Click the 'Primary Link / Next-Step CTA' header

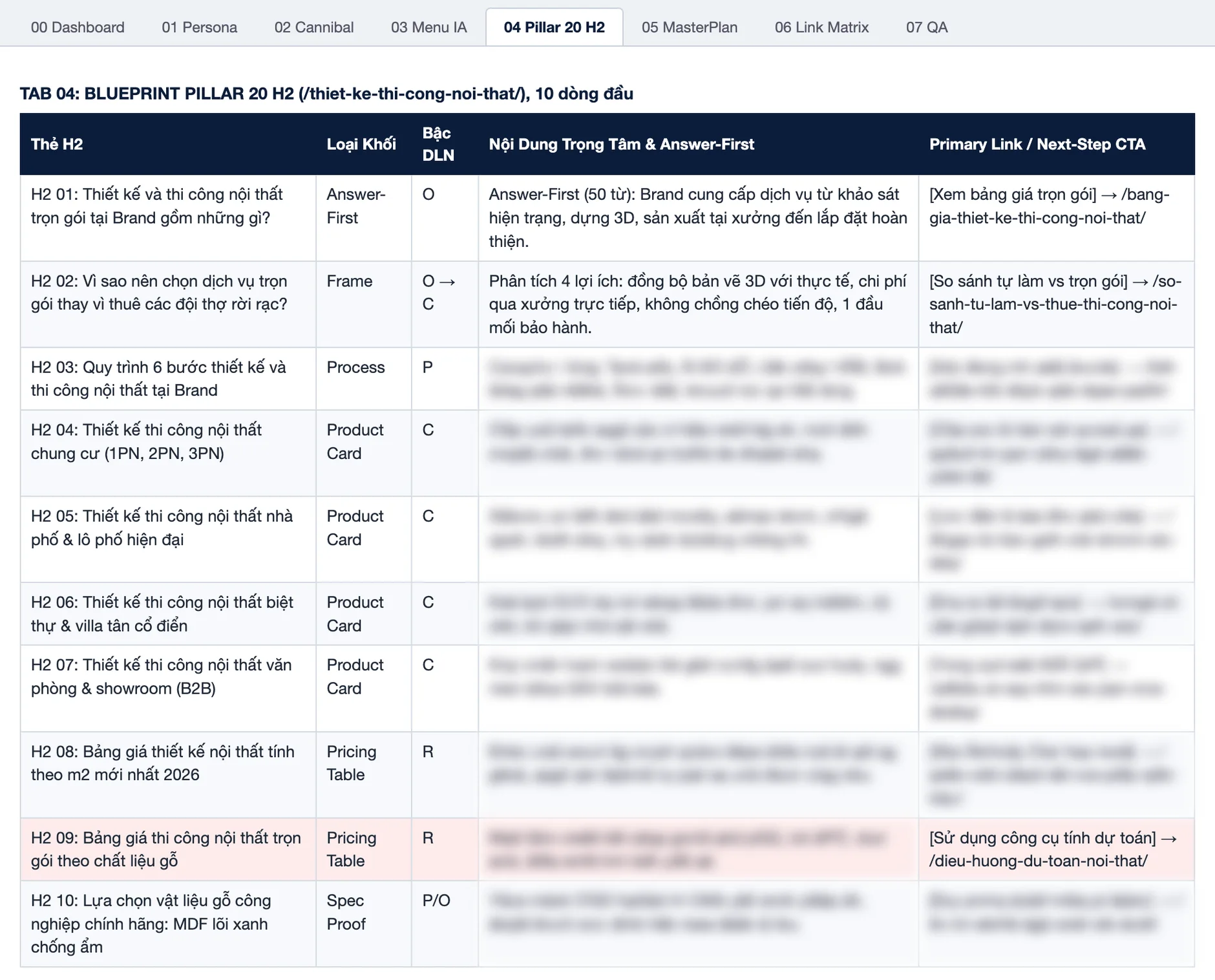(x=1057, y=144)
